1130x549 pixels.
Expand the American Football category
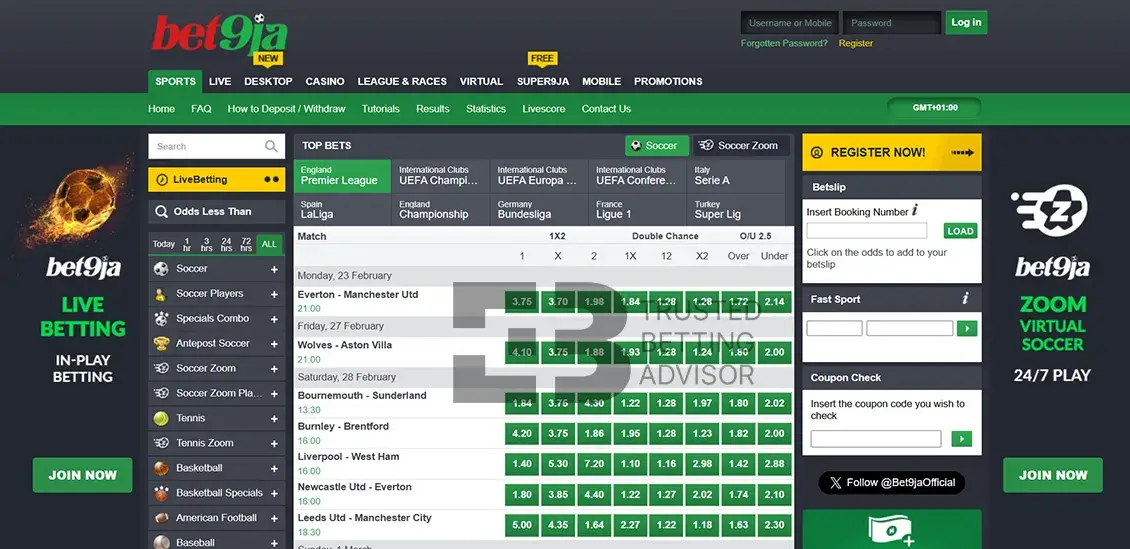pos(274,518)
